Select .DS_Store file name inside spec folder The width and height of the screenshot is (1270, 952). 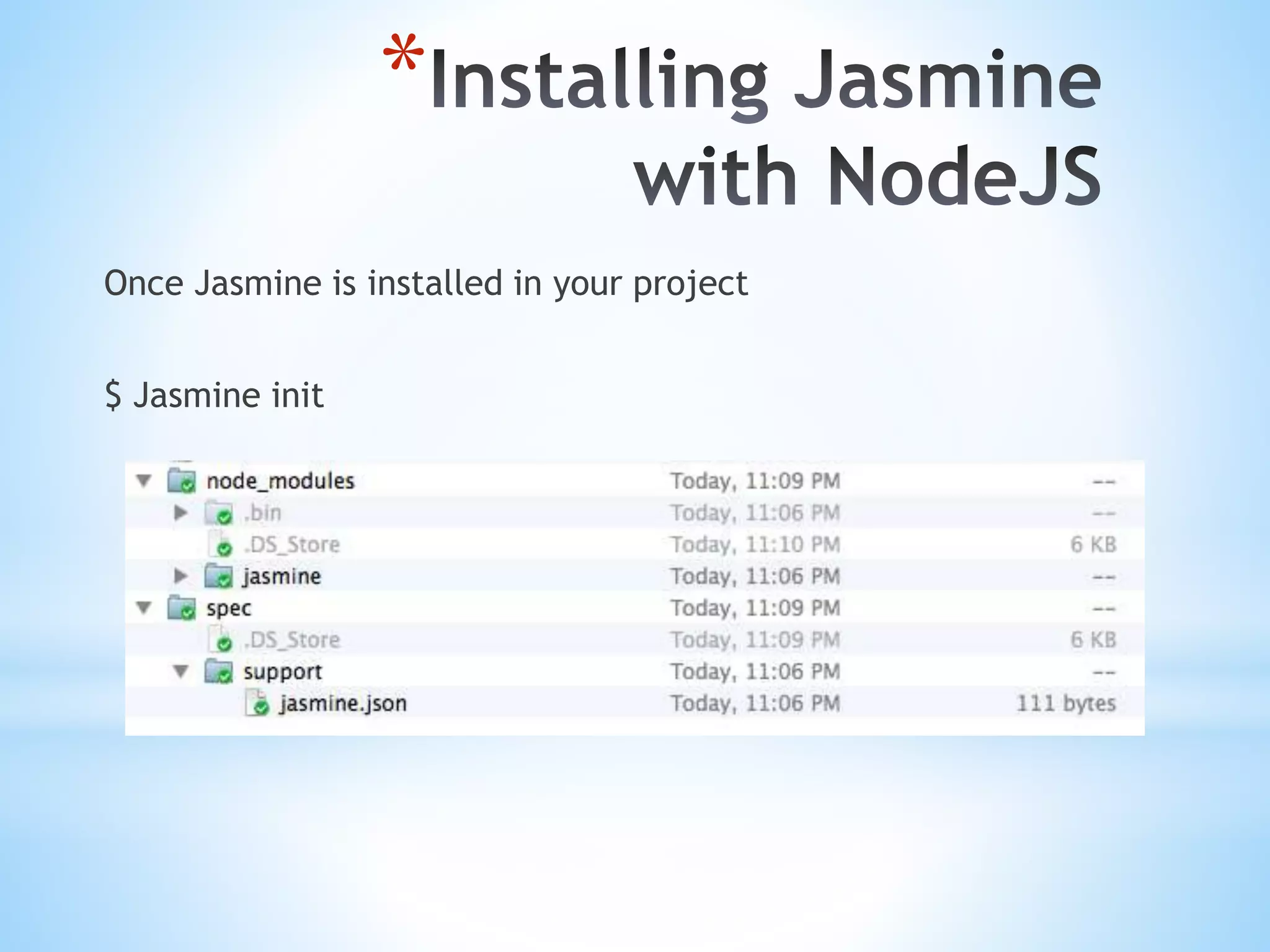click(x=292, y=640)
